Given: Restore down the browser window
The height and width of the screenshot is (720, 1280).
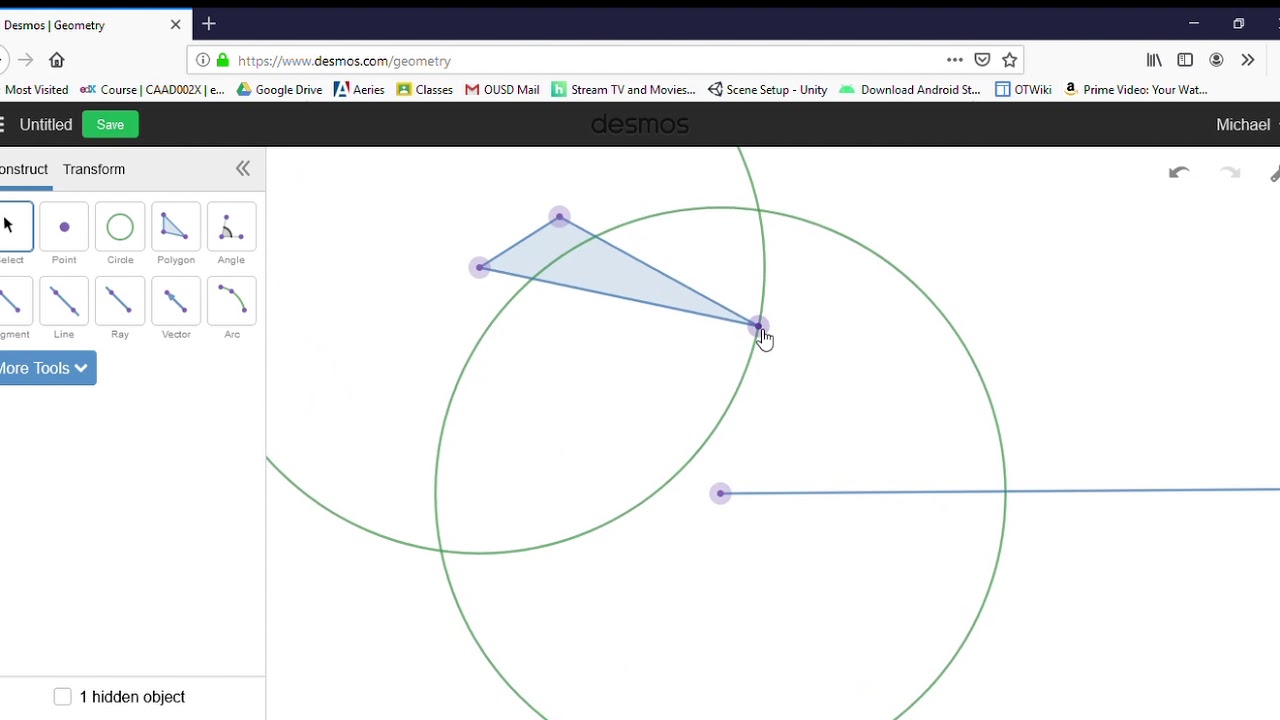Looking at the screenshot, I should pyautogui.click(x=1238, y=23).
